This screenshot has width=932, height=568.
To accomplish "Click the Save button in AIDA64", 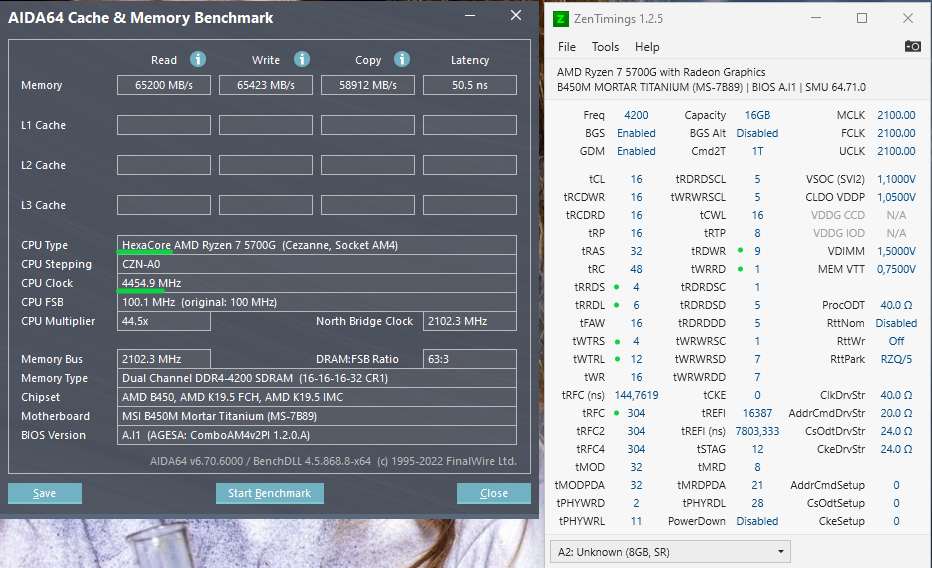I will (x=45, y=493).
